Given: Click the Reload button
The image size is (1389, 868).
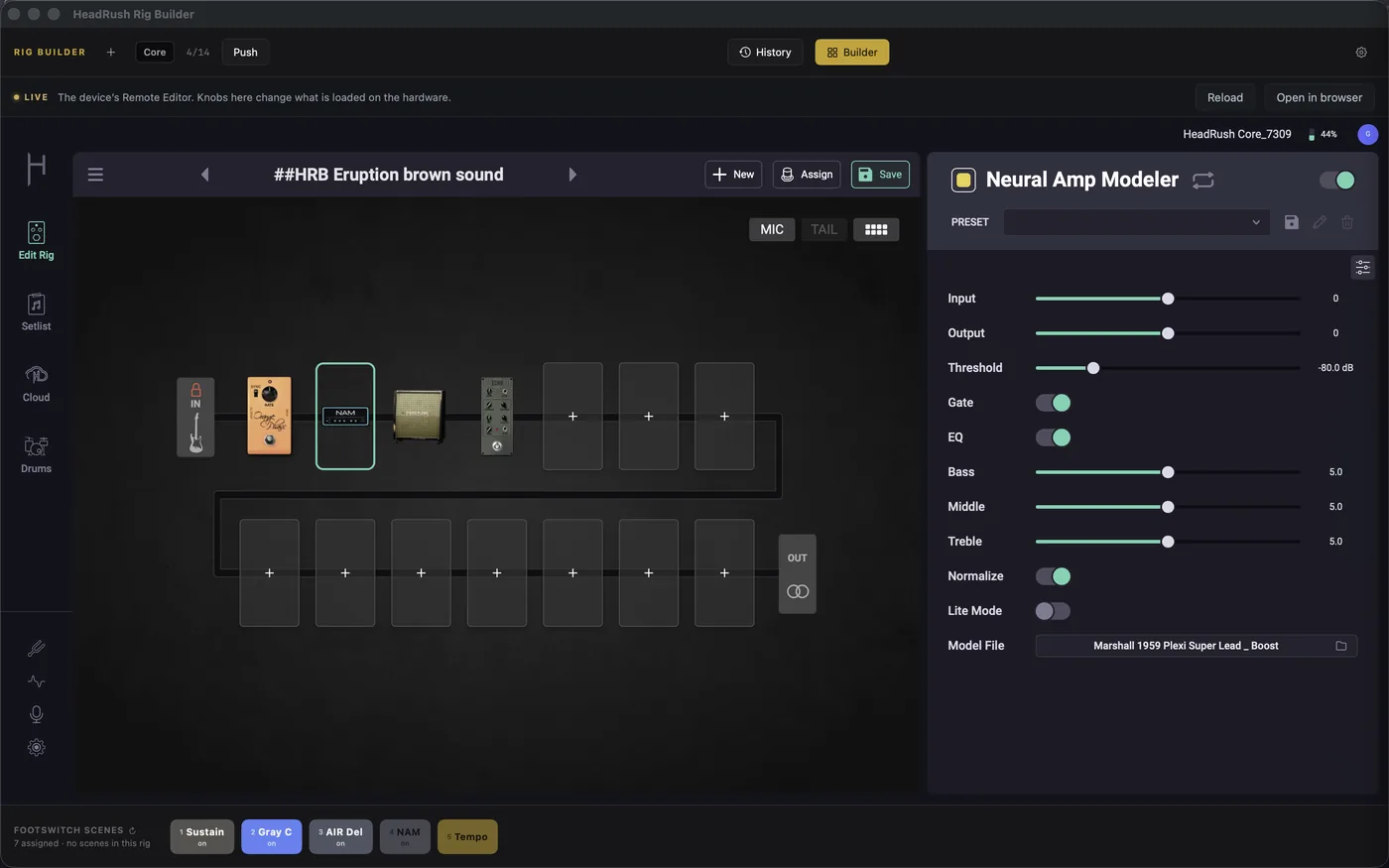Looking at the screenshot, I should click(x=1224, y=97).
